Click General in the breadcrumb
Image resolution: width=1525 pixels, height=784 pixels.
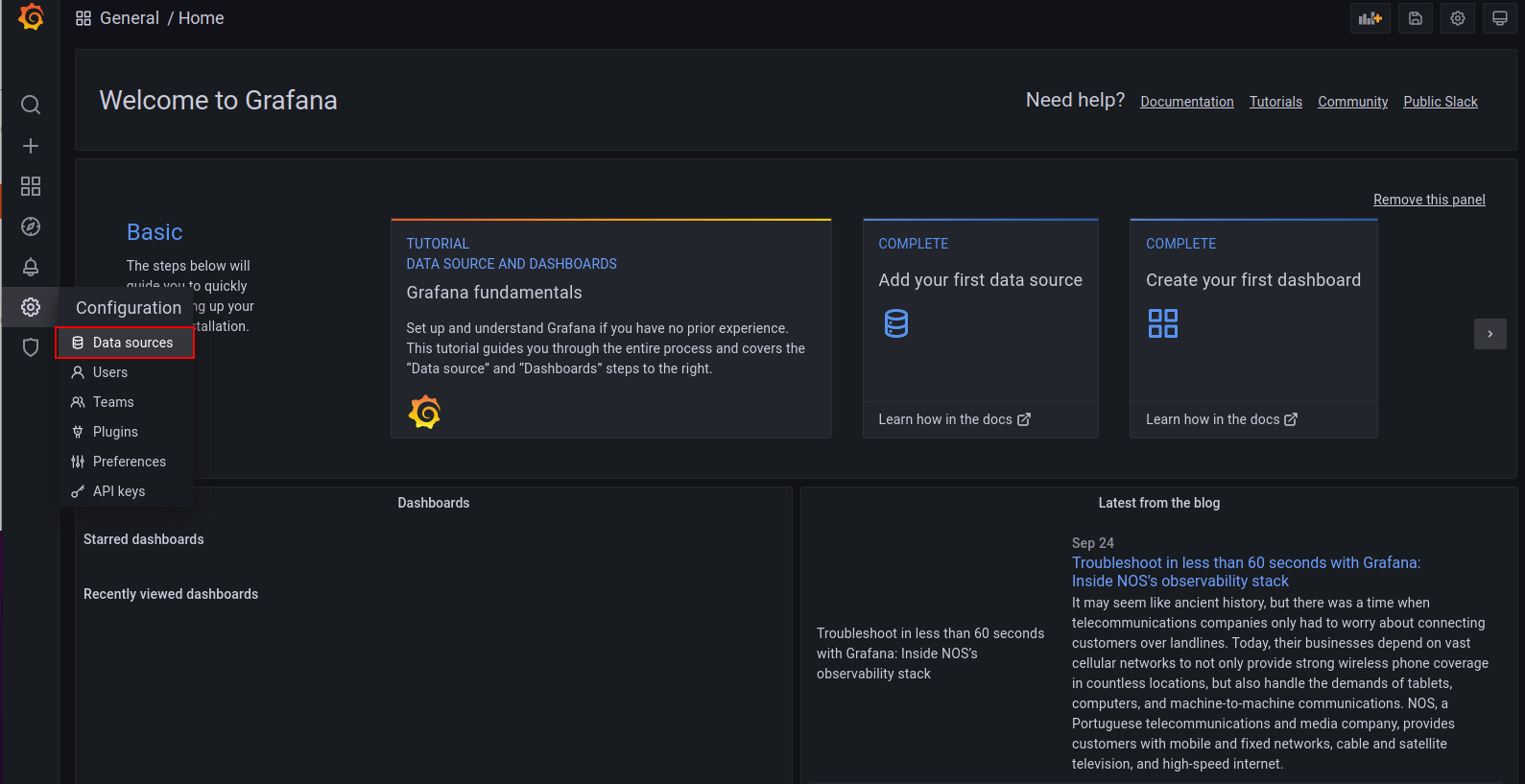pyautogui.click(x=130, y=18)
